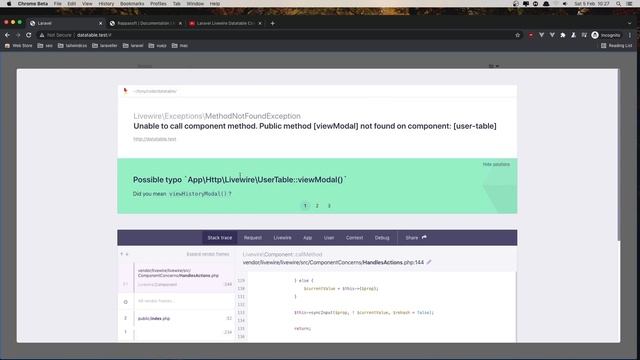This screenshot has height=360, width=640.
Task: Go back with the browser back arrow
Action: point(7,35)
